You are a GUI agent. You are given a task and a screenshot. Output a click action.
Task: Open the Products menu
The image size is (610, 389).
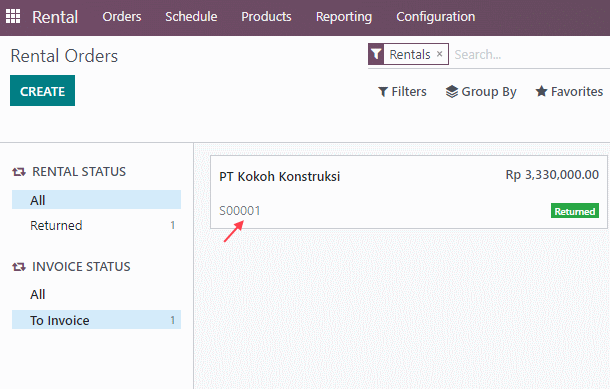266,17
